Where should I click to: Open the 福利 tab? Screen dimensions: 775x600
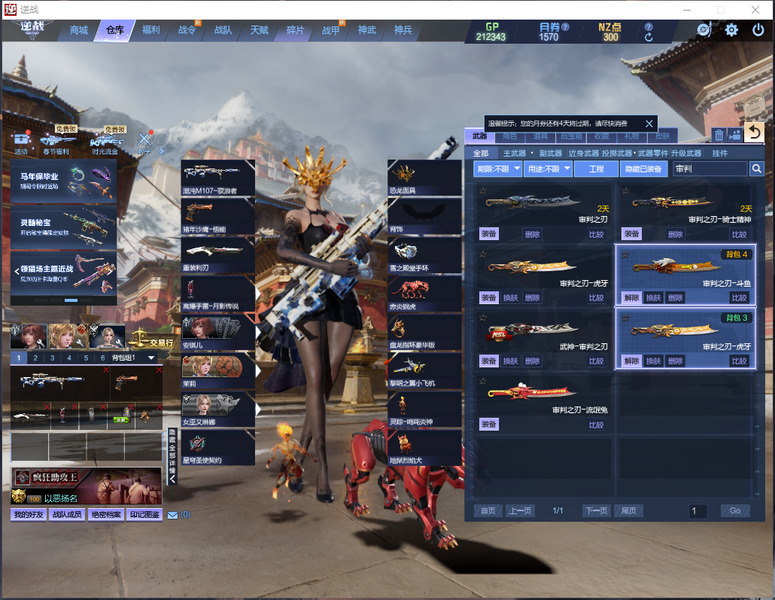(x=151, y=30)
